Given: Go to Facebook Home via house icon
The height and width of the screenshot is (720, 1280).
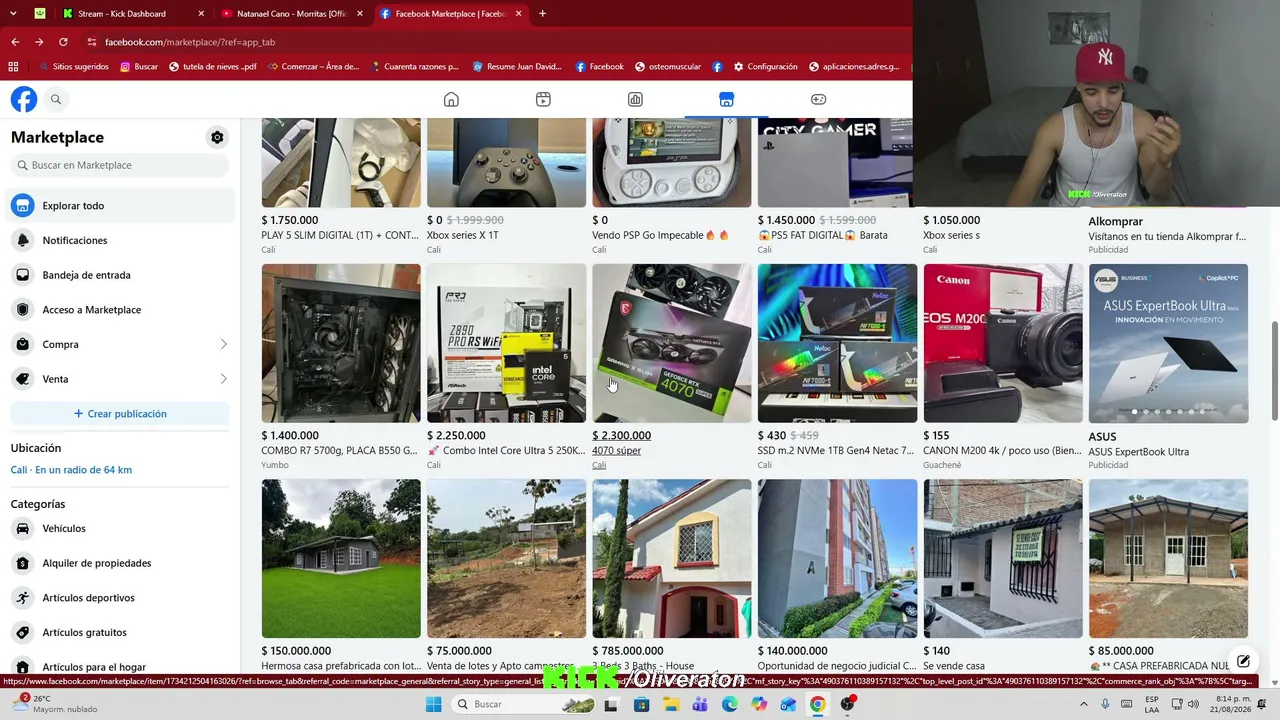Looking at the screenshot, I should click(451, 99).
